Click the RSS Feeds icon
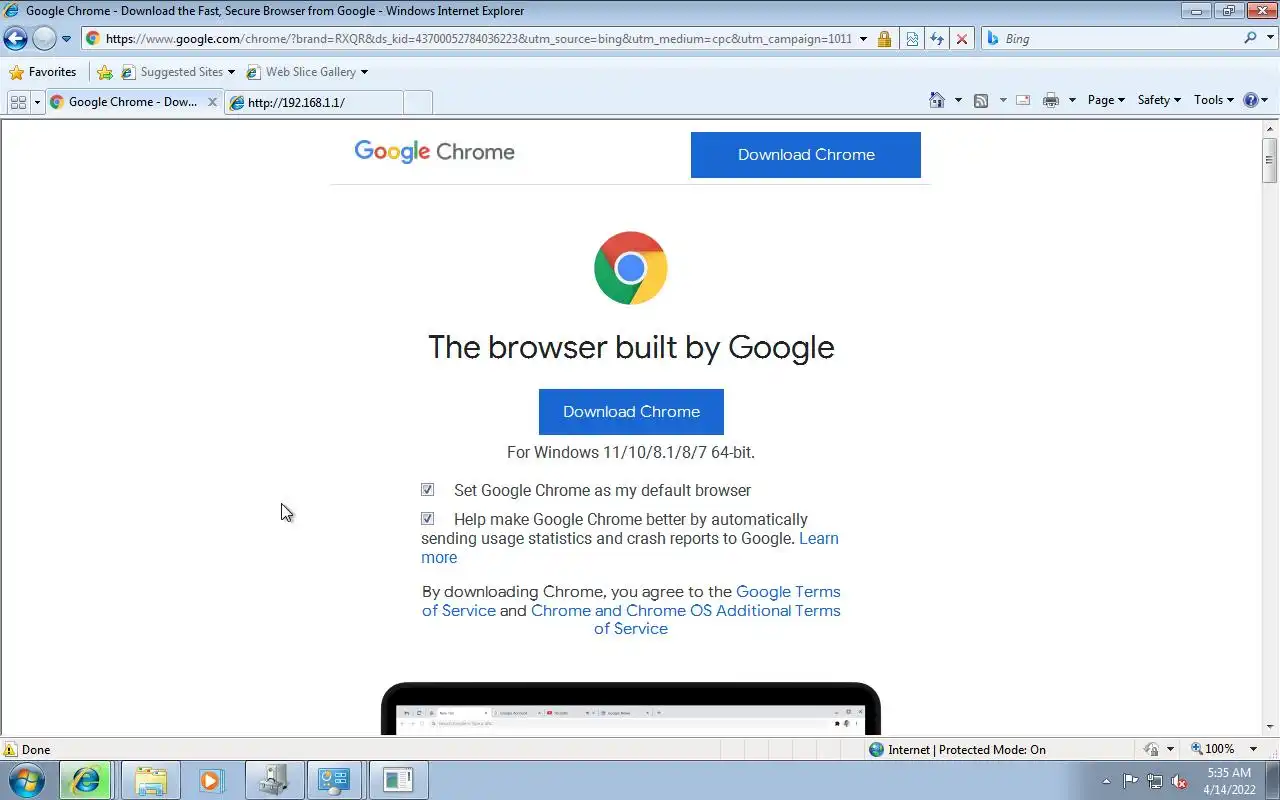Image resolution: width=1280 pixels, height=800 pixels. tap(981, 100)
